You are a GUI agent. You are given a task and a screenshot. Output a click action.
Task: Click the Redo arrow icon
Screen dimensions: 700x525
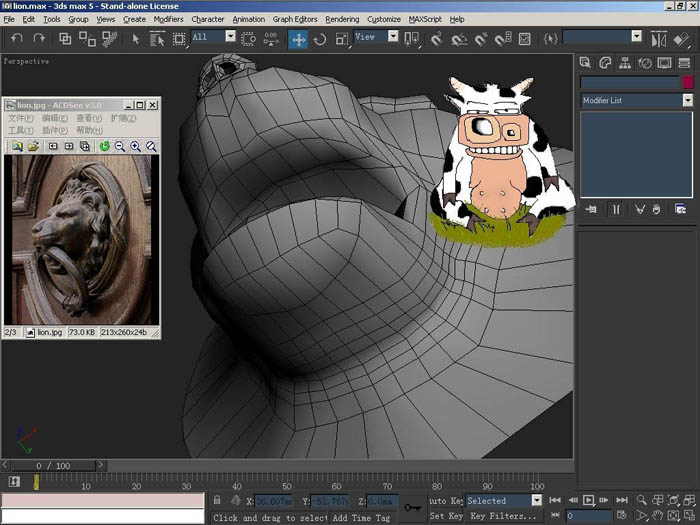(39, 38)
